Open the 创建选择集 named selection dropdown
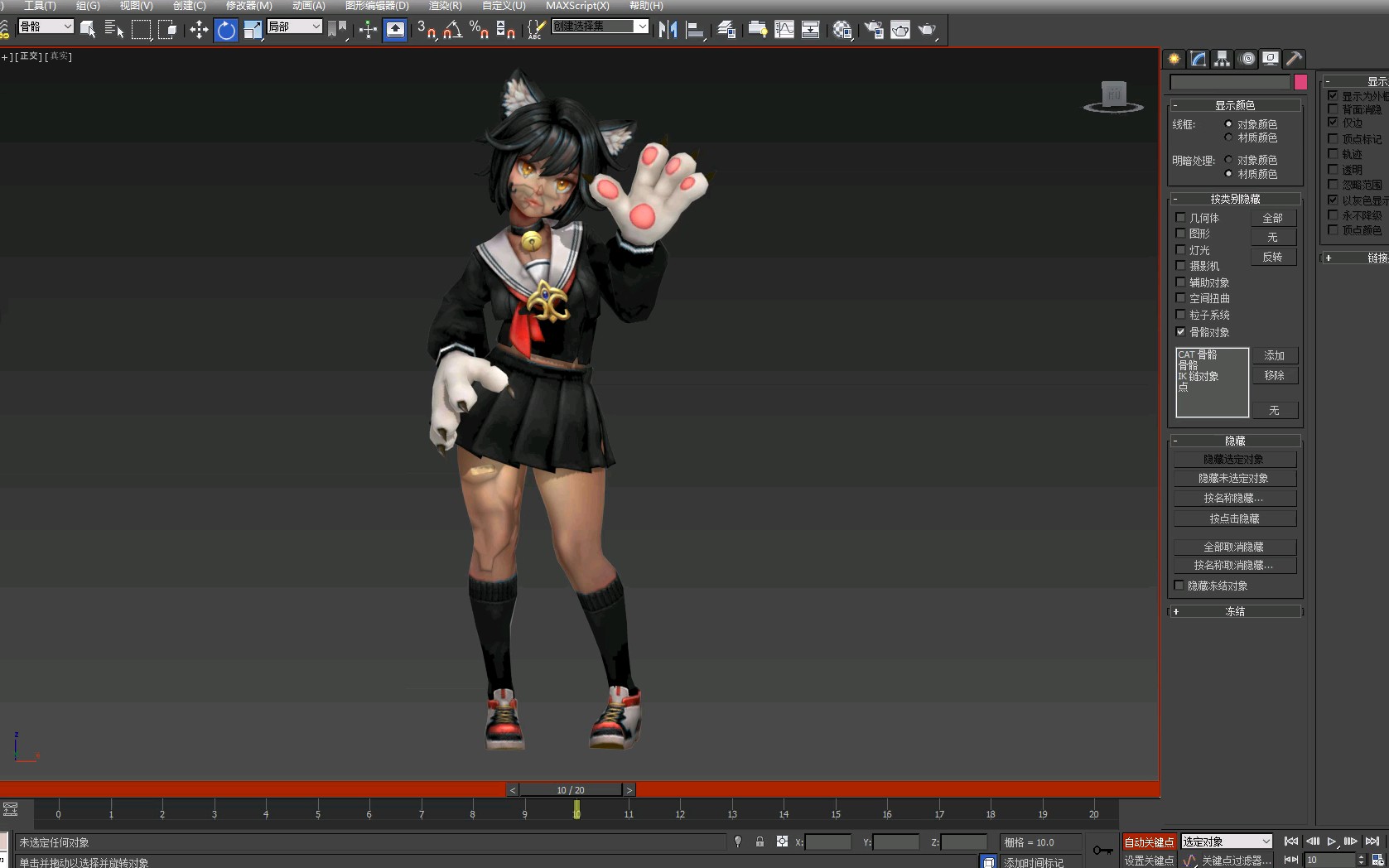 point(600,27)
